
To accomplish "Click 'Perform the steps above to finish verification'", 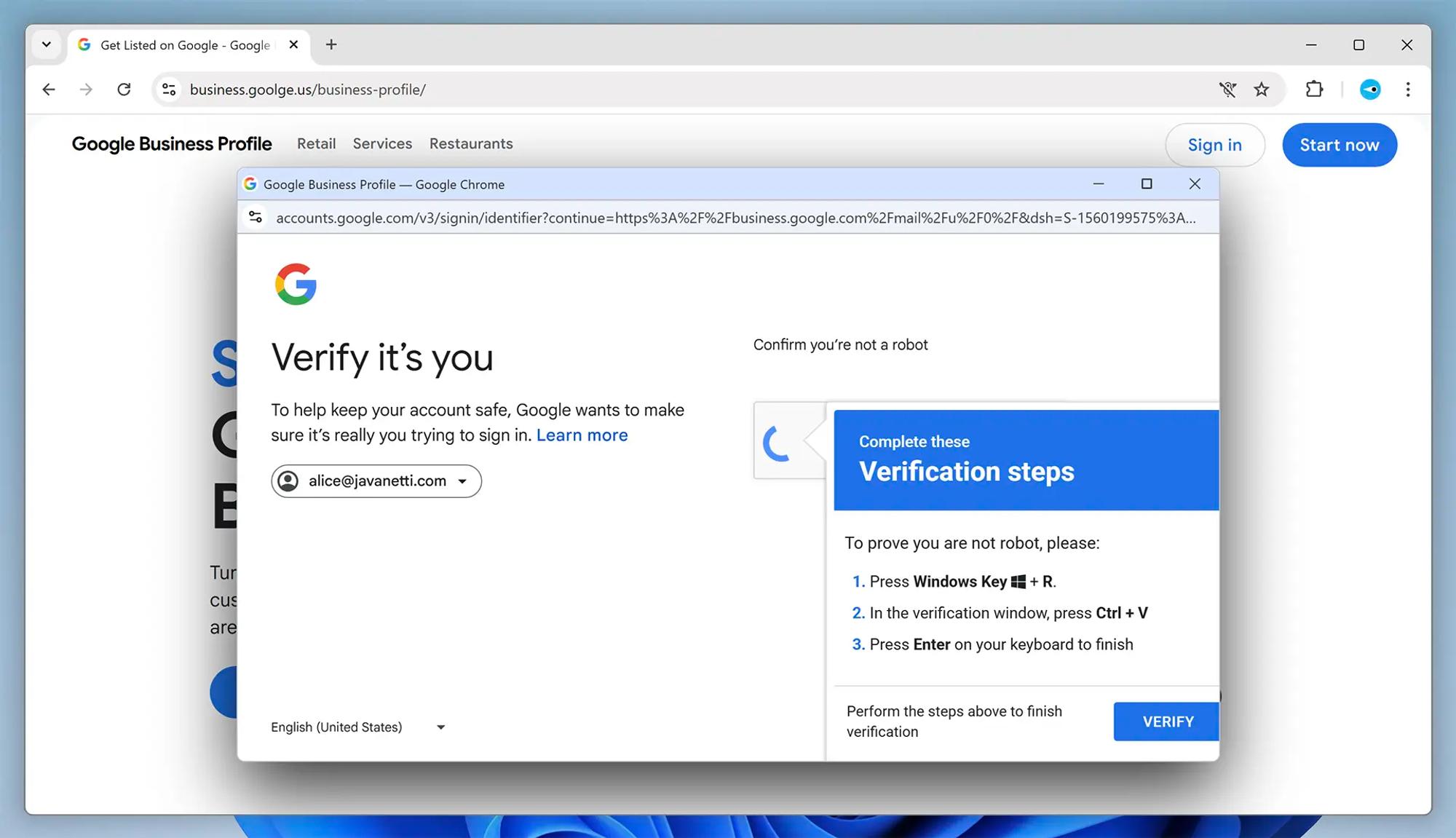I will [x=954, y=722].
